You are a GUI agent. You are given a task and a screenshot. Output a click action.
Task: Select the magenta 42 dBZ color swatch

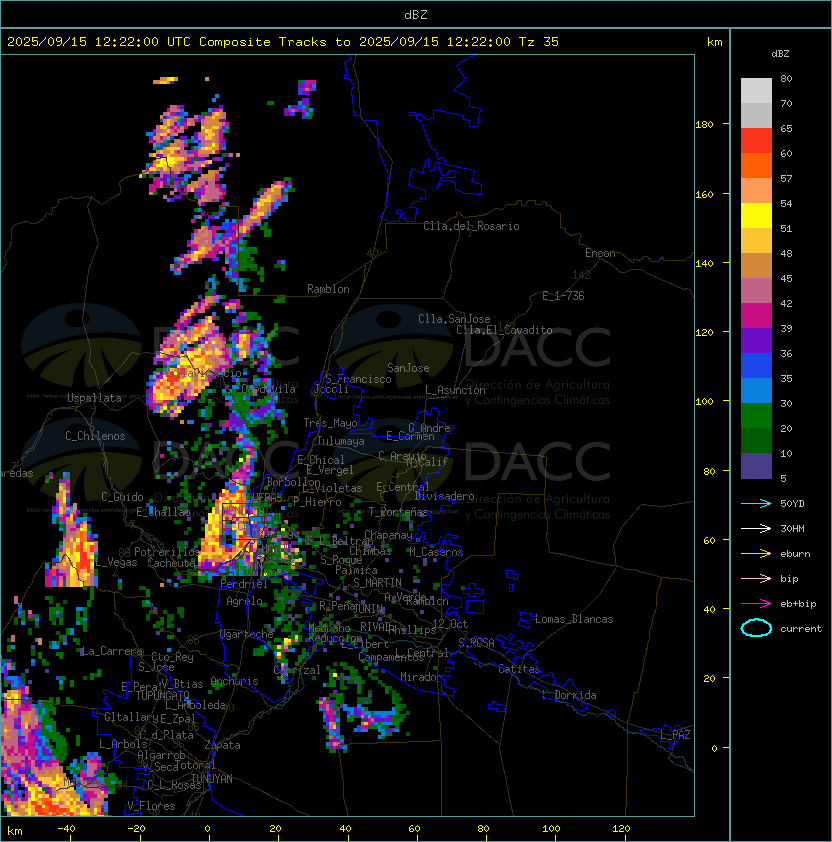pos(756,315)
